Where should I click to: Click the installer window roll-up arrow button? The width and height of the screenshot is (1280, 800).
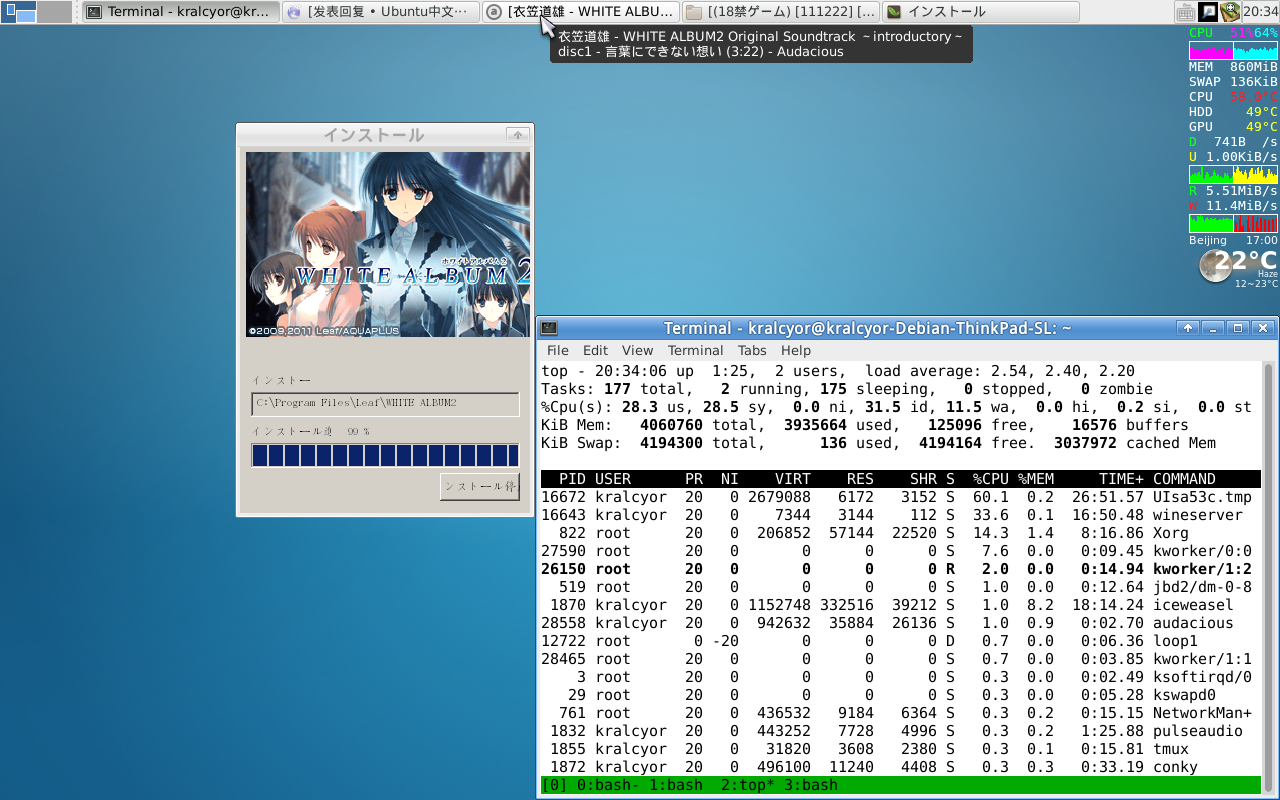[x=517, y=135]
